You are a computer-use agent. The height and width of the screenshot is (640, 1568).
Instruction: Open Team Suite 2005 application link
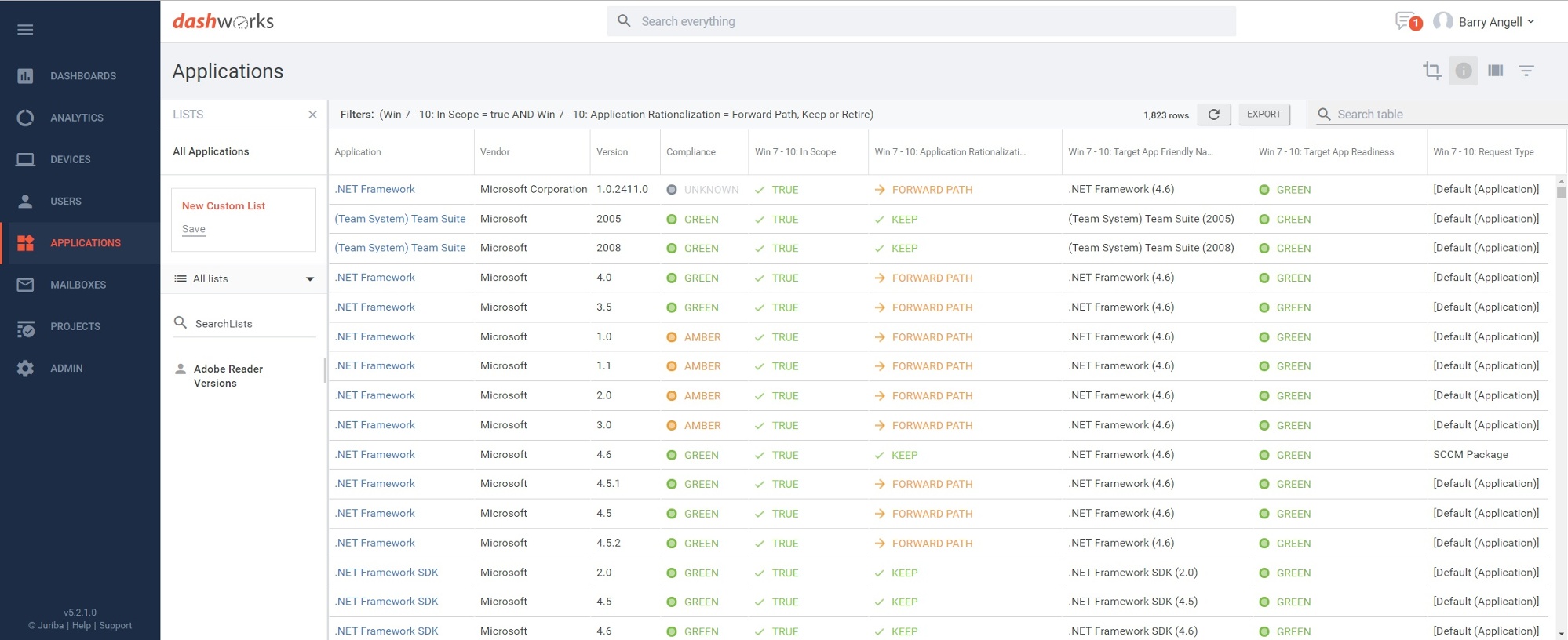[x=400, y=219]
